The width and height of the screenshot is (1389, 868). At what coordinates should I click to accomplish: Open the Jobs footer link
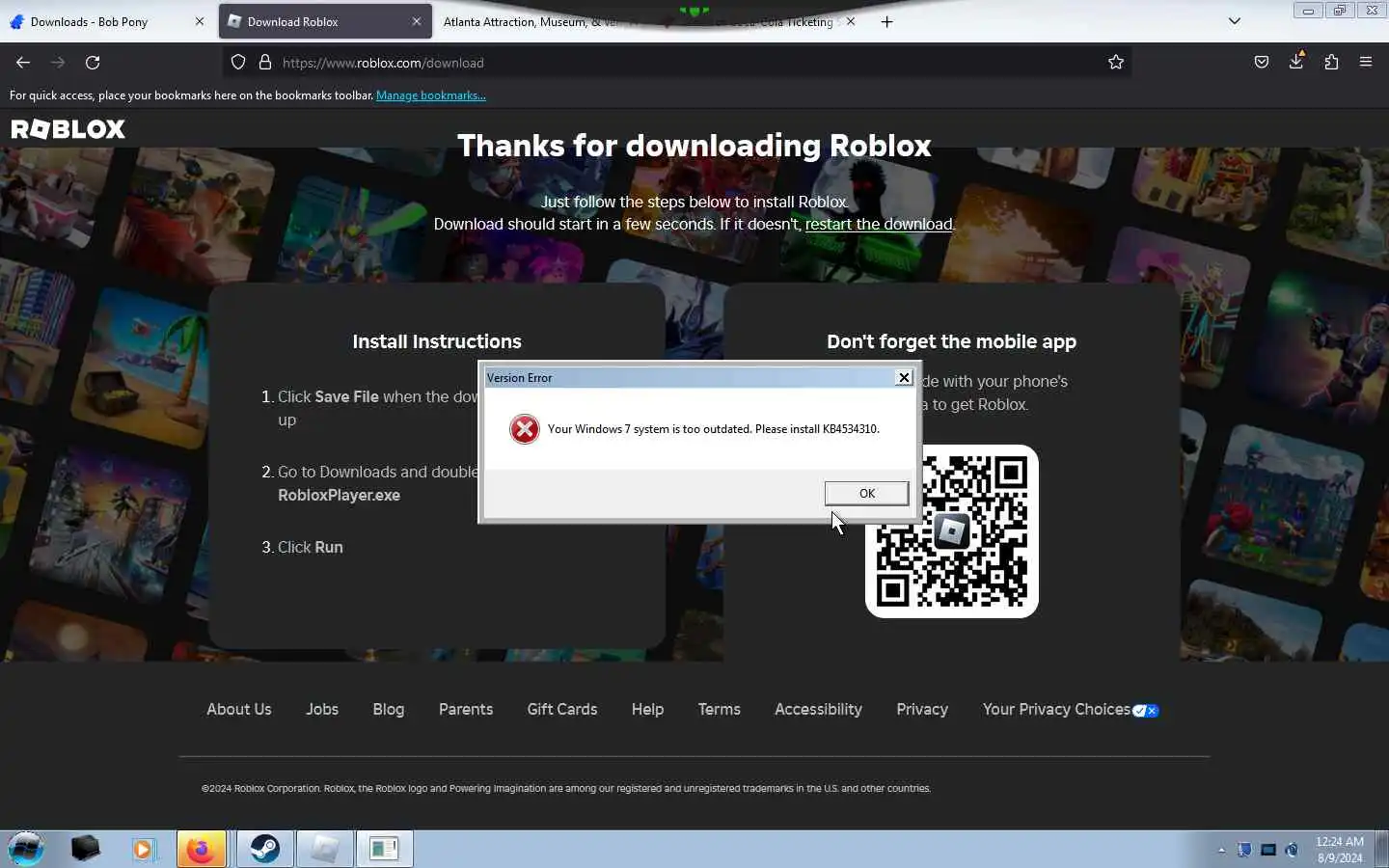click(322, 709)
